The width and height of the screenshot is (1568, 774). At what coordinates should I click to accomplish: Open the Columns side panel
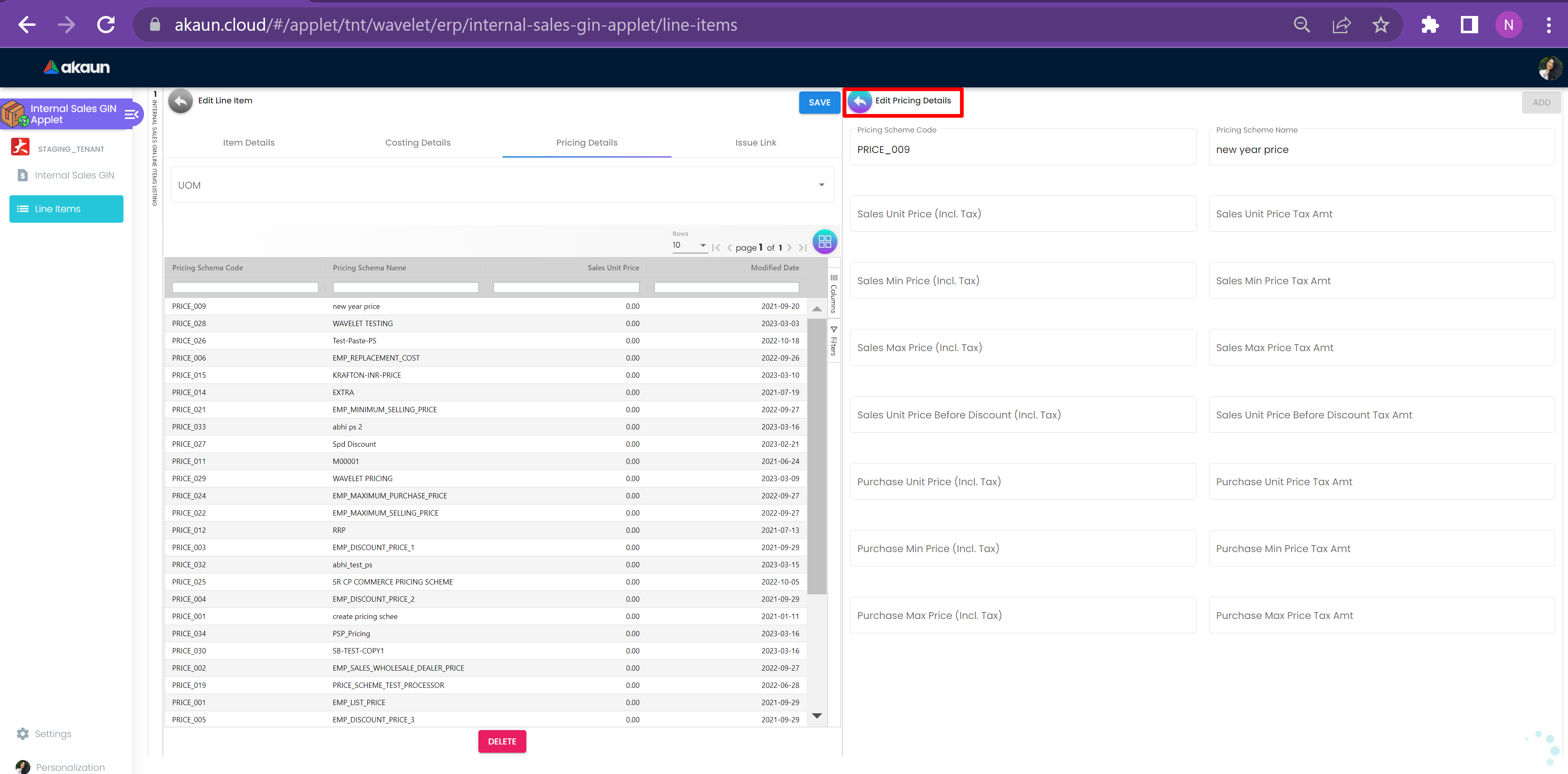click(x=833, y=293)
